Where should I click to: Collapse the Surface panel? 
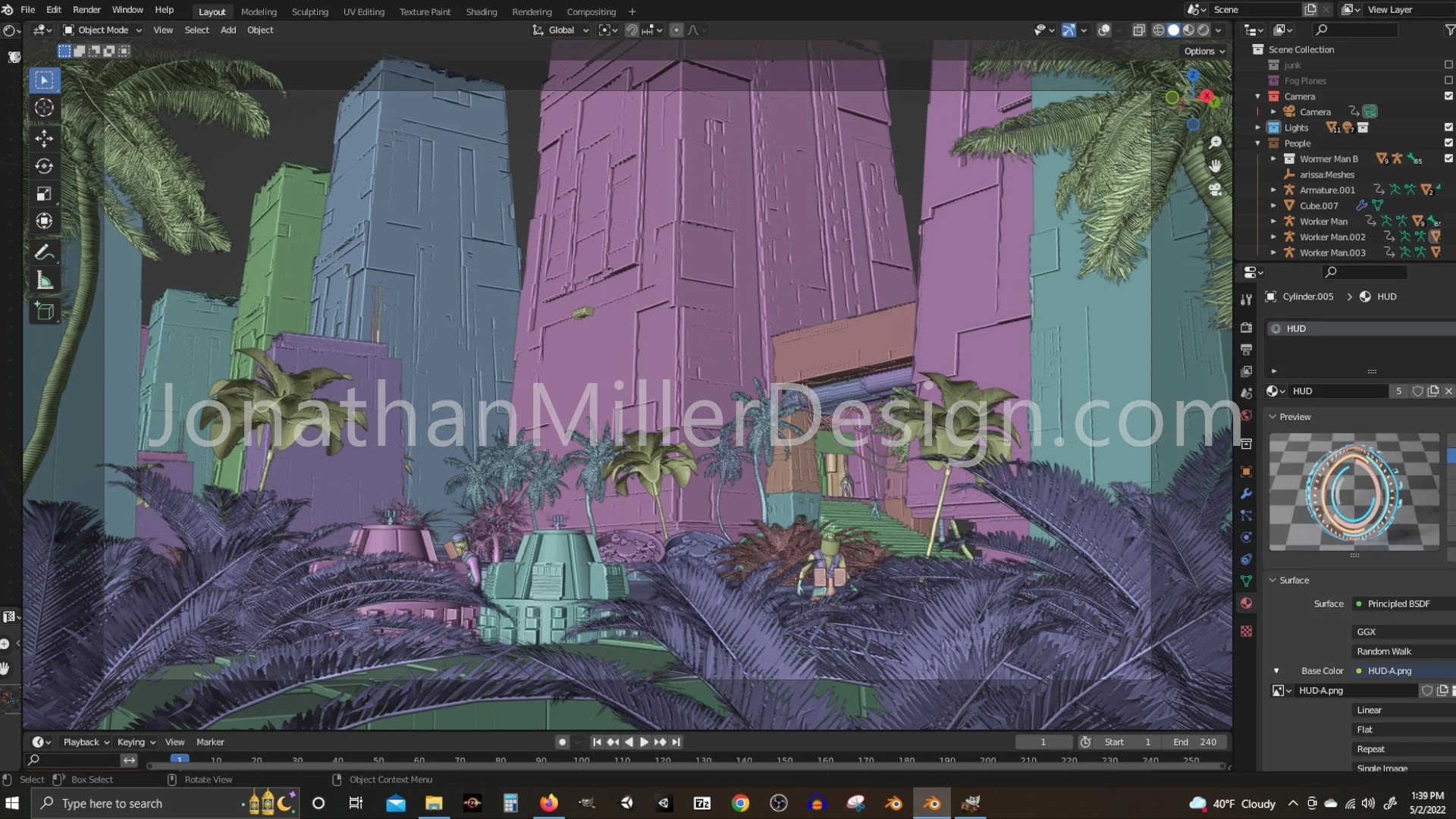(x=1272, y=580)
